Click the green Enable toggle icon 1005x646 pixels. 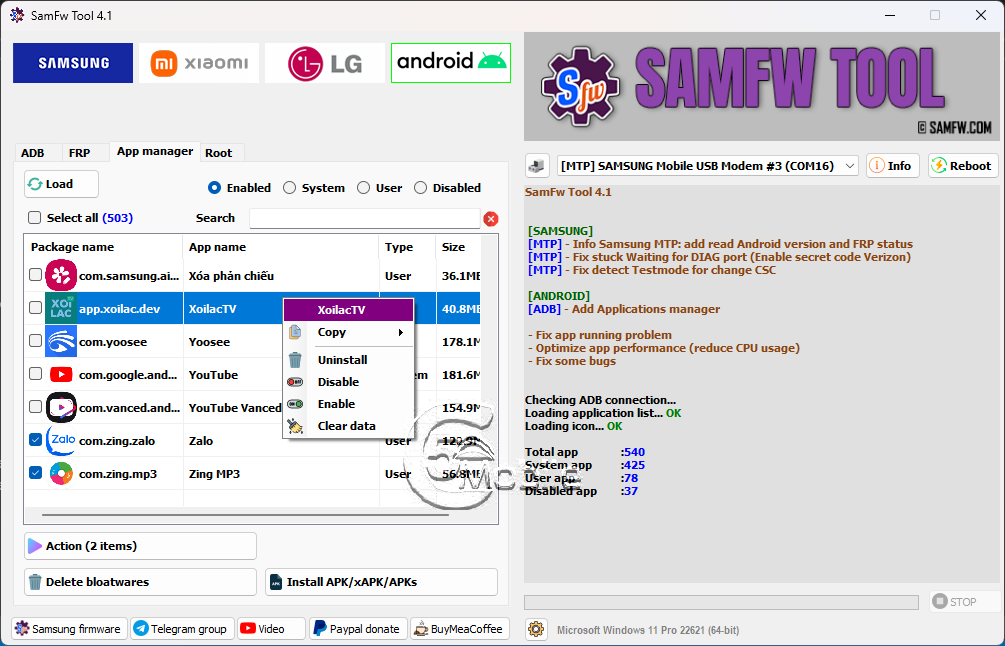[x=295, y=404]
